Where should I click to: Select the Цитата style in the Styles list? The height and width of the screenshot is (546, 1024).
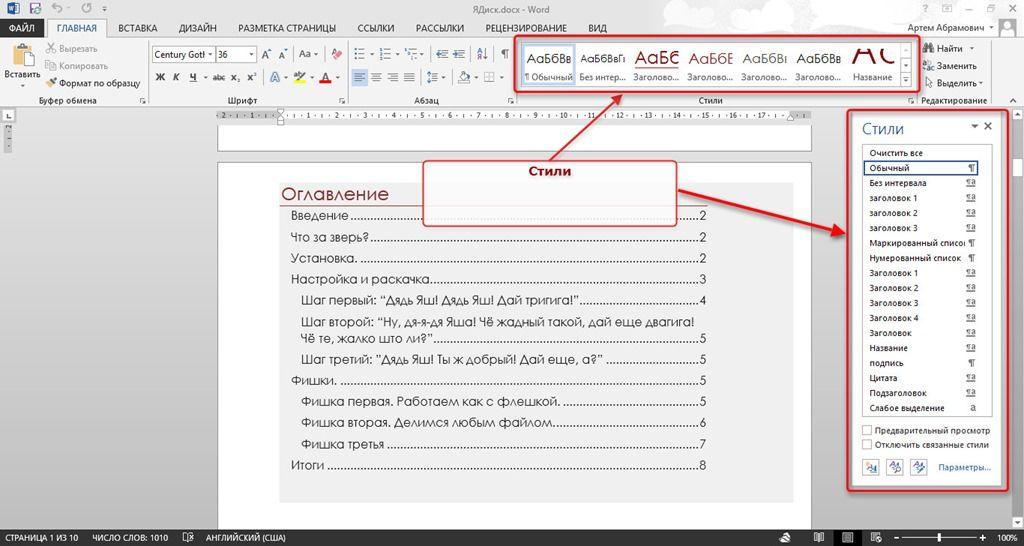click(x=883, y=378)
